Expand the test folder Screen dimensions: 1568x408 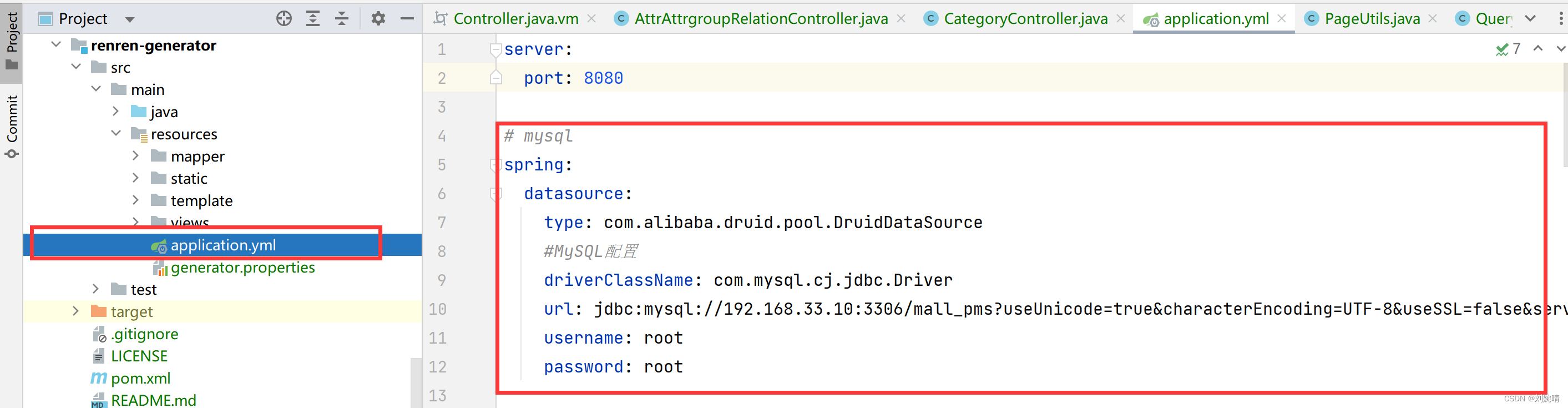tap(95, 289)
